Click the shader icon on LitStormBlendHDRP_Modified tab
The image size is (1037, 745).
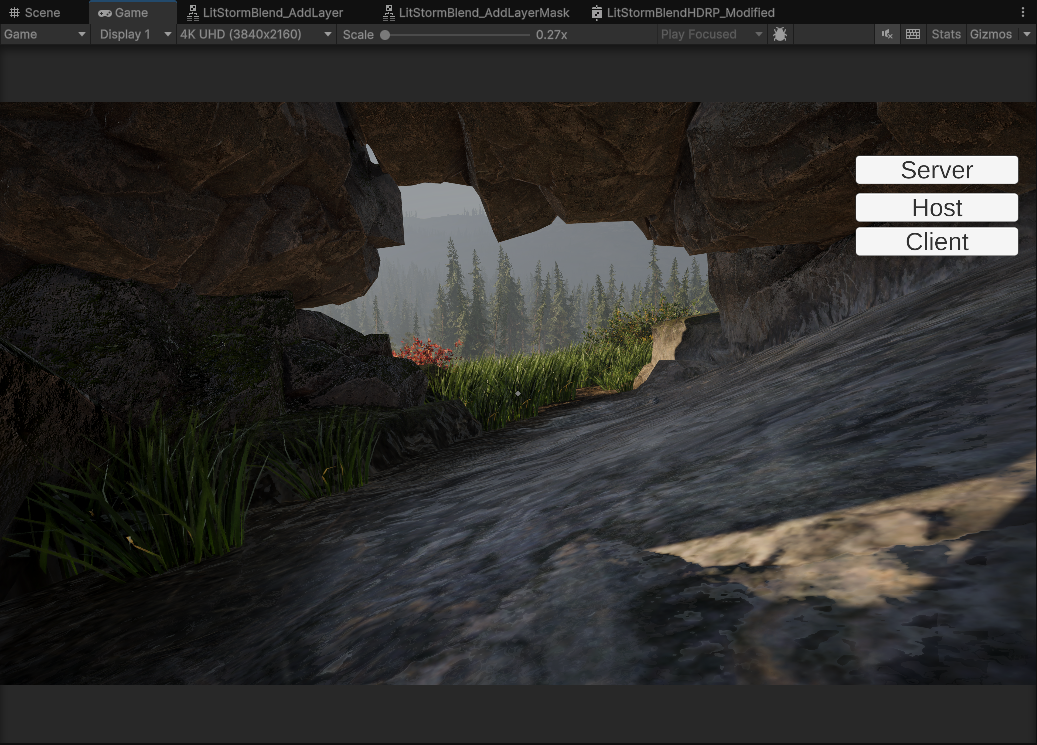click(597, 13)
